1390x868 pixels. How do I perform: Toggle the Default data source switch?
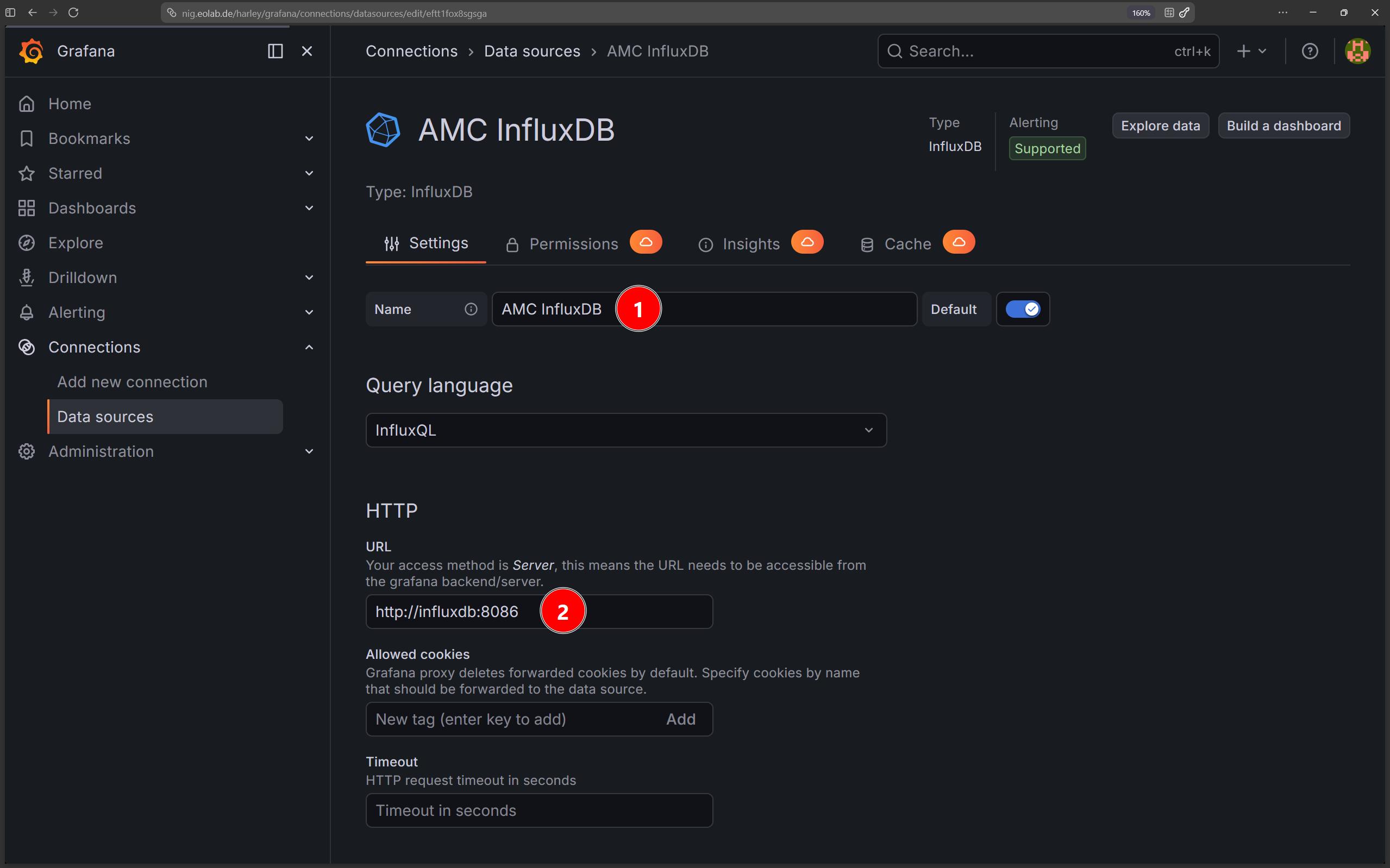(x=1023, y=310)
